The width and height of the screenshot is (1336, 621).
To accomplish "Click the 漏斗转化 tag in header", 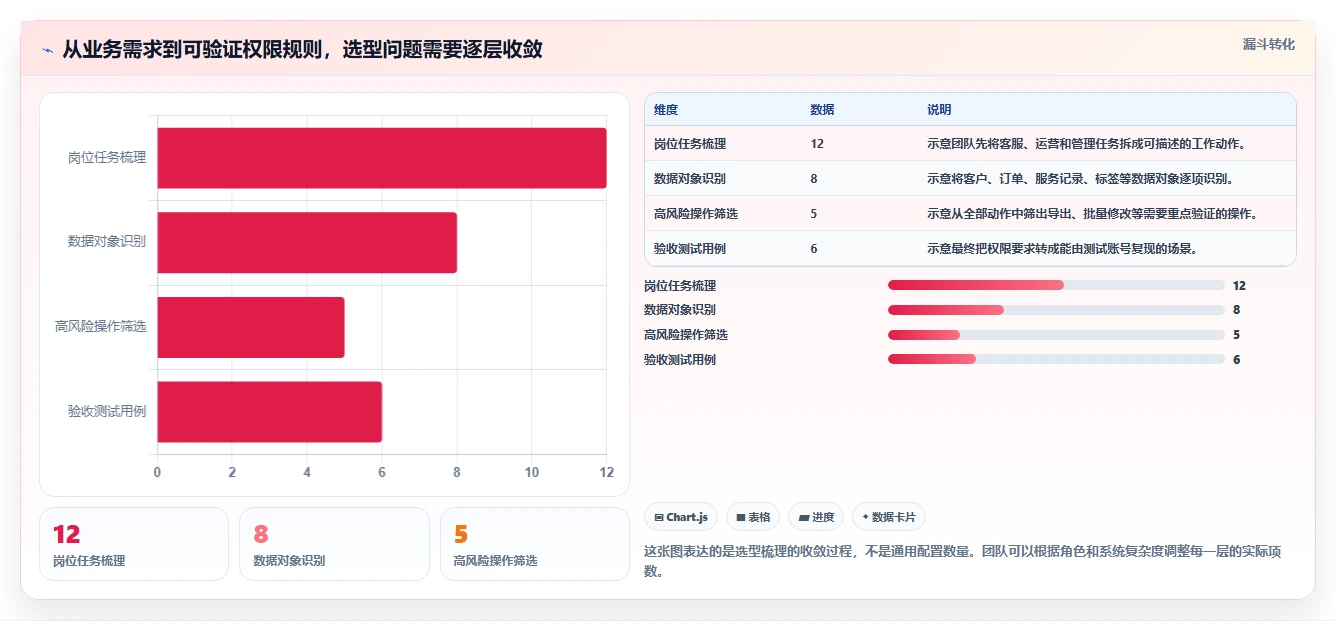I will pos(1268,44).
